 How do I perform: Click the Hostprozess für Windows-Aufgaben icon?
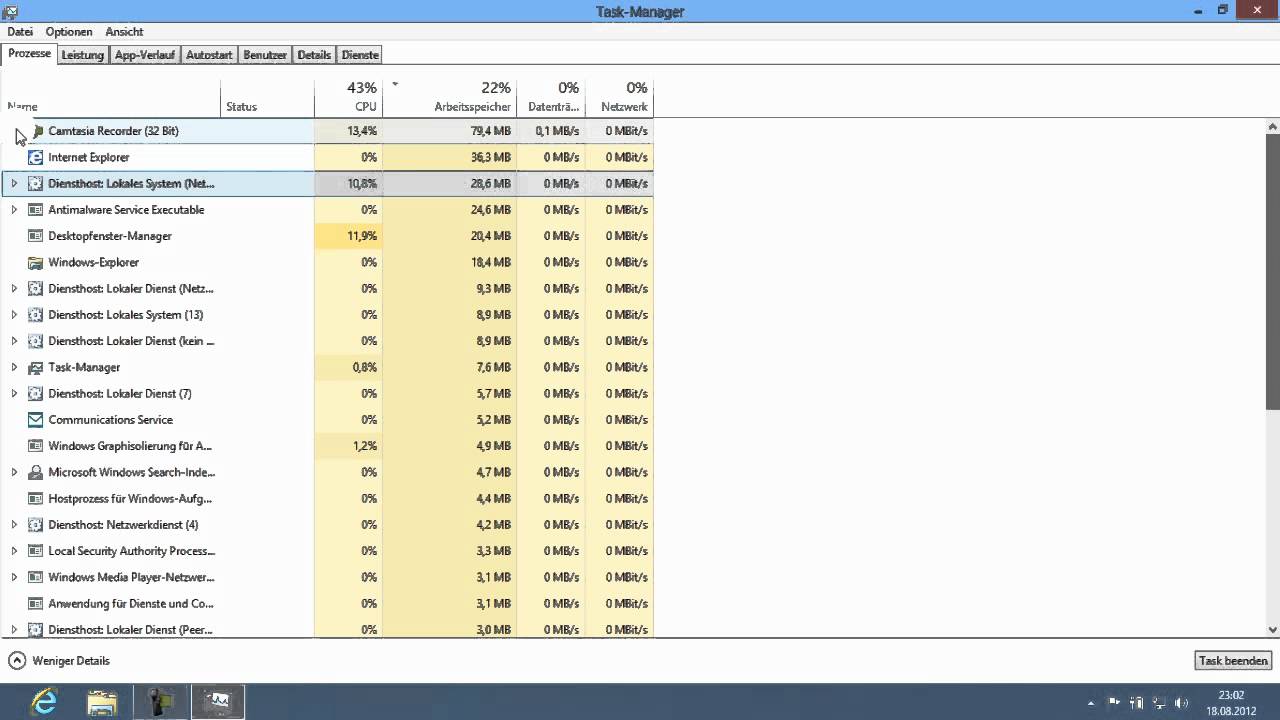pyautogui.click(x=36, y=498)
